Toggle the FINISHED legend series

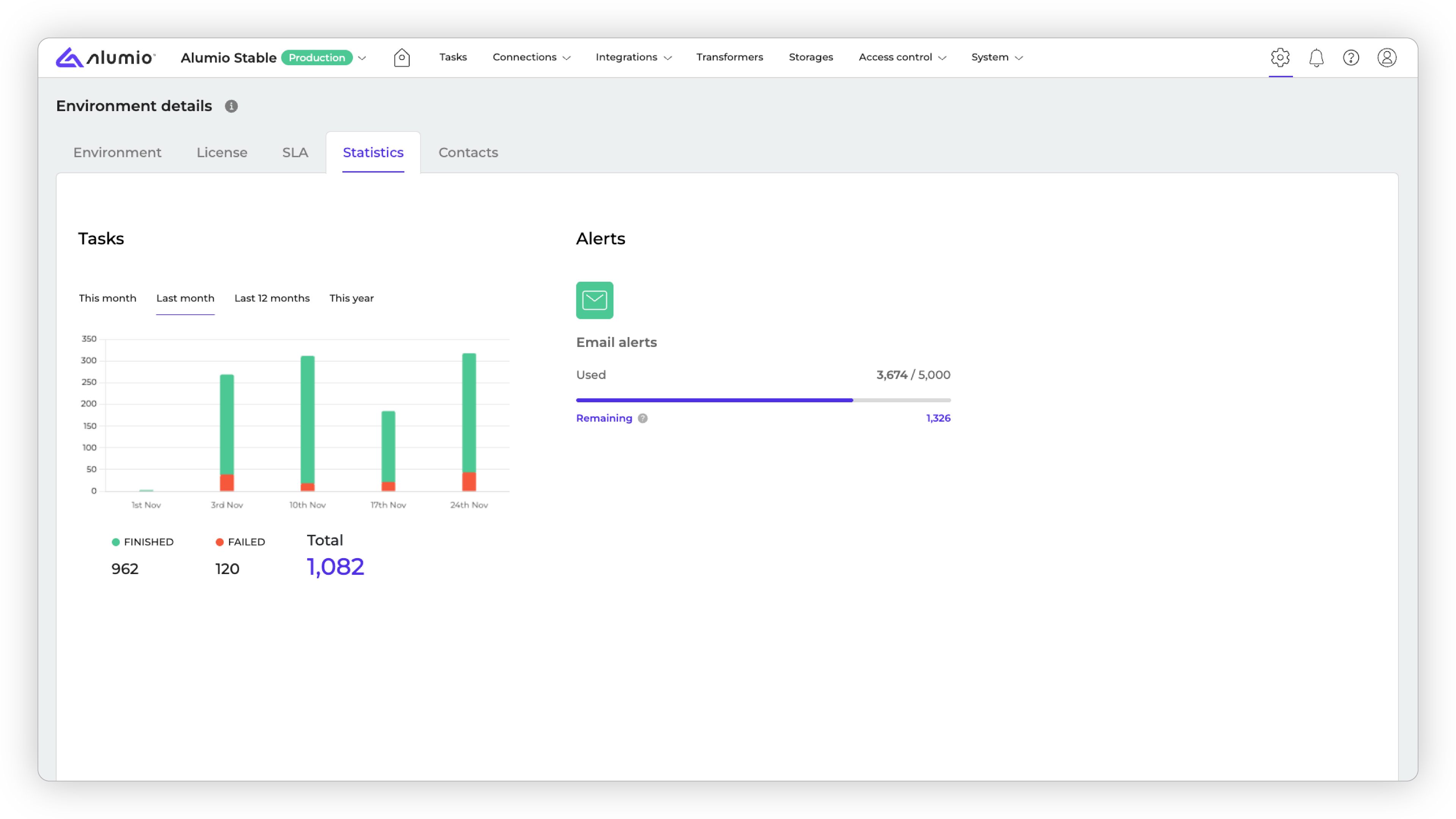pyautogui.click(x=143, y=542)
